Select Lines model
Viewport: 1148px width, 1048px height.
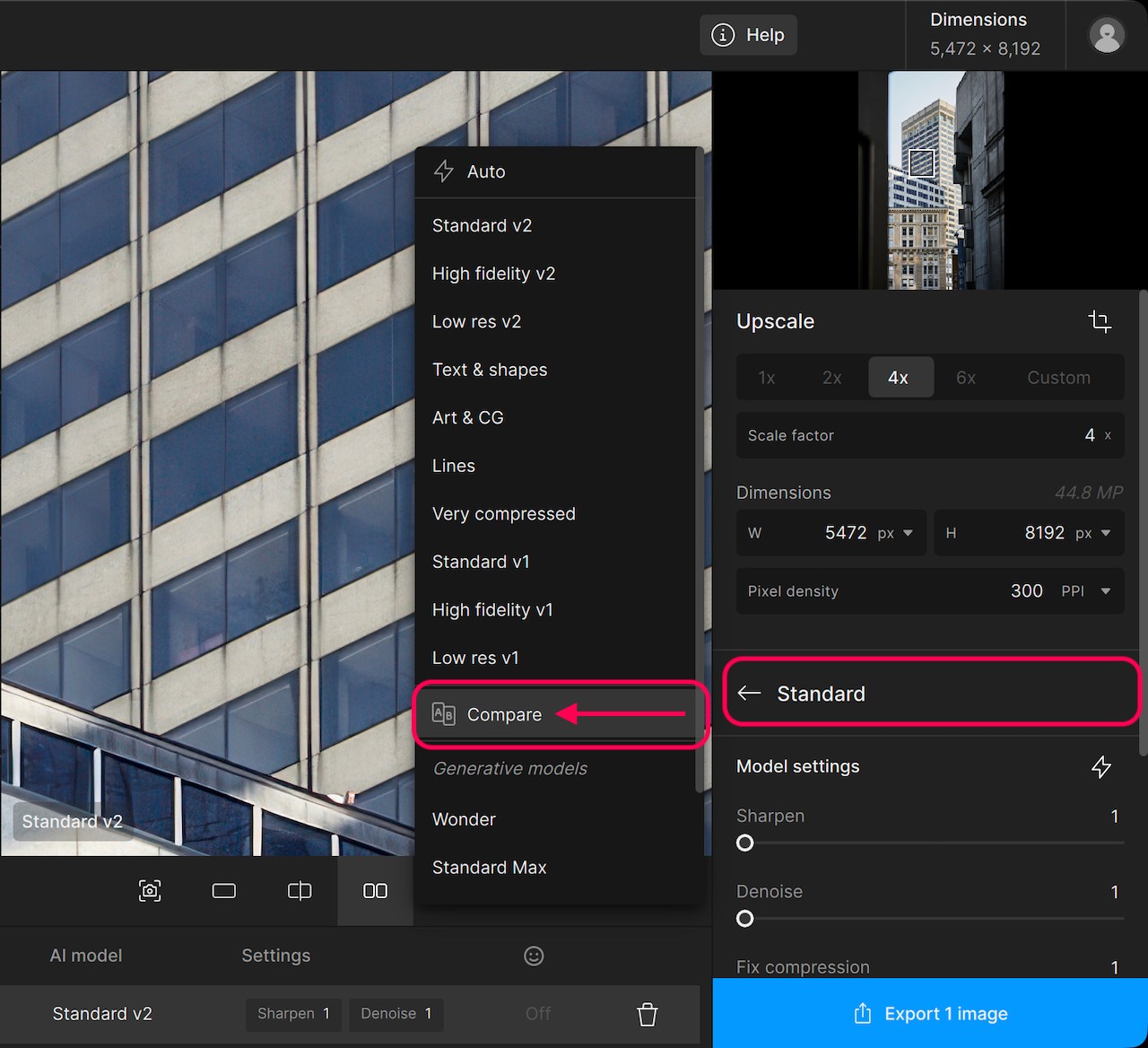tap(555, 466)
